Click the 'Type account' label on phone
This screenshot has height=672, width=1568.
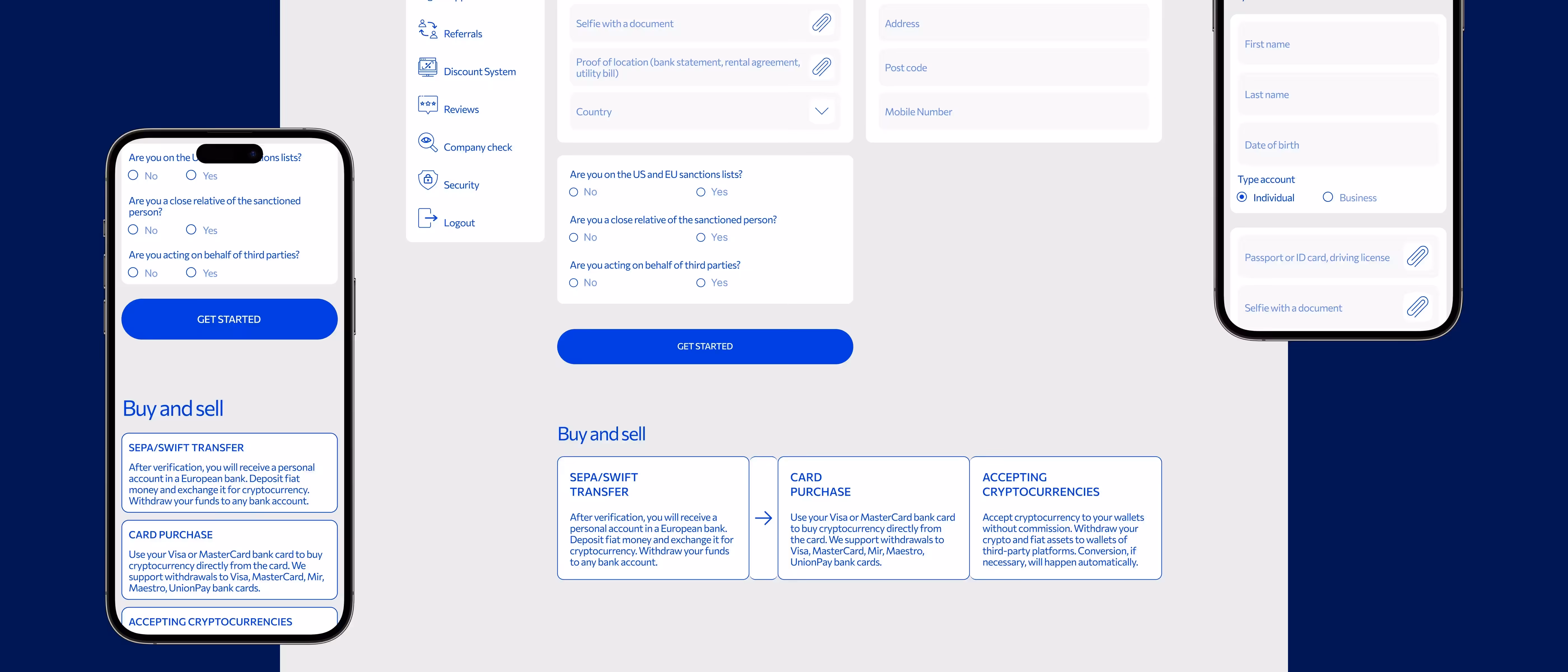(x=1266, y=179)
